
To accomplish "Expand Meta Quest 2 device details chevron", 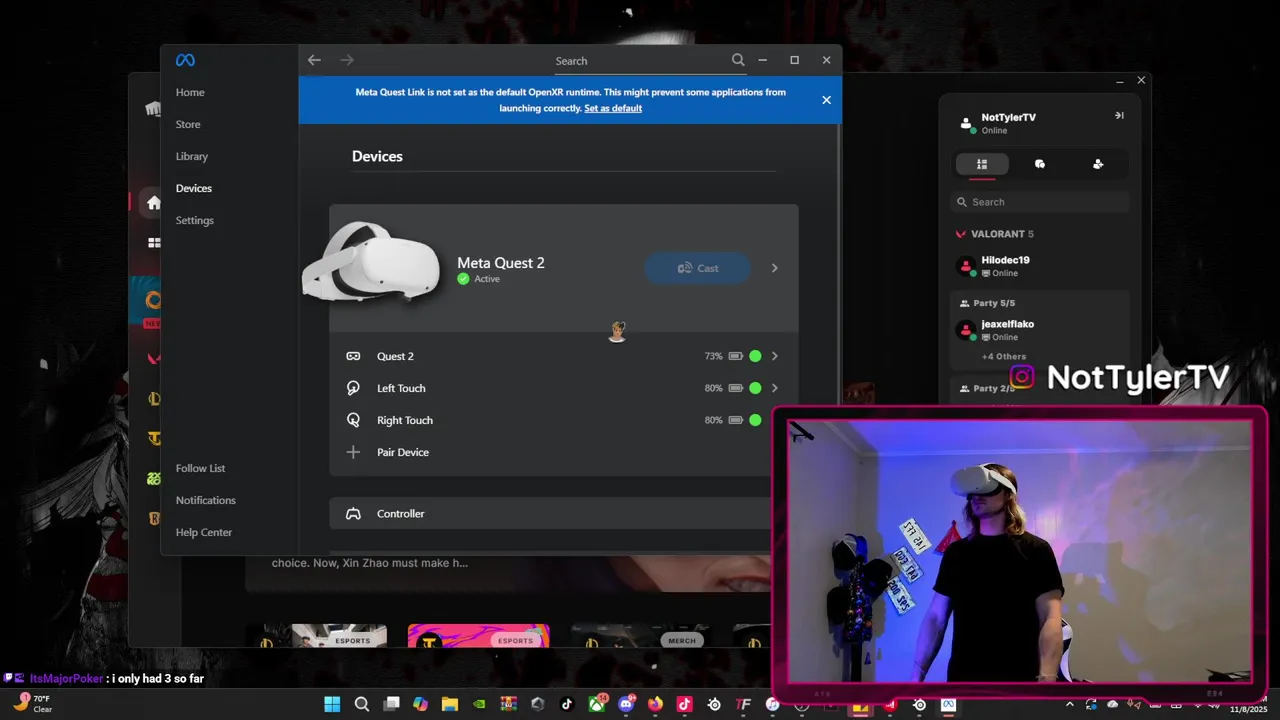I will click(x=774, y=268).
